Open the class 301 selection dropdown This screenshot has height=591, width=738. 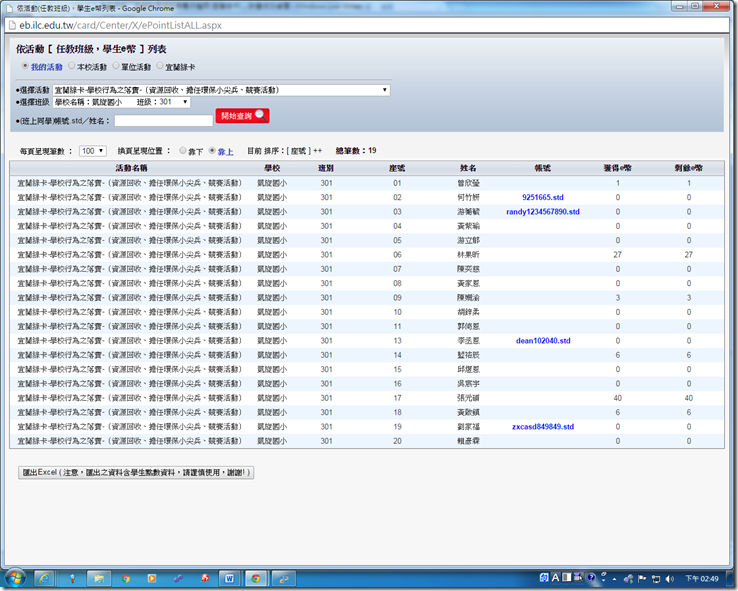tap(162, 102)
